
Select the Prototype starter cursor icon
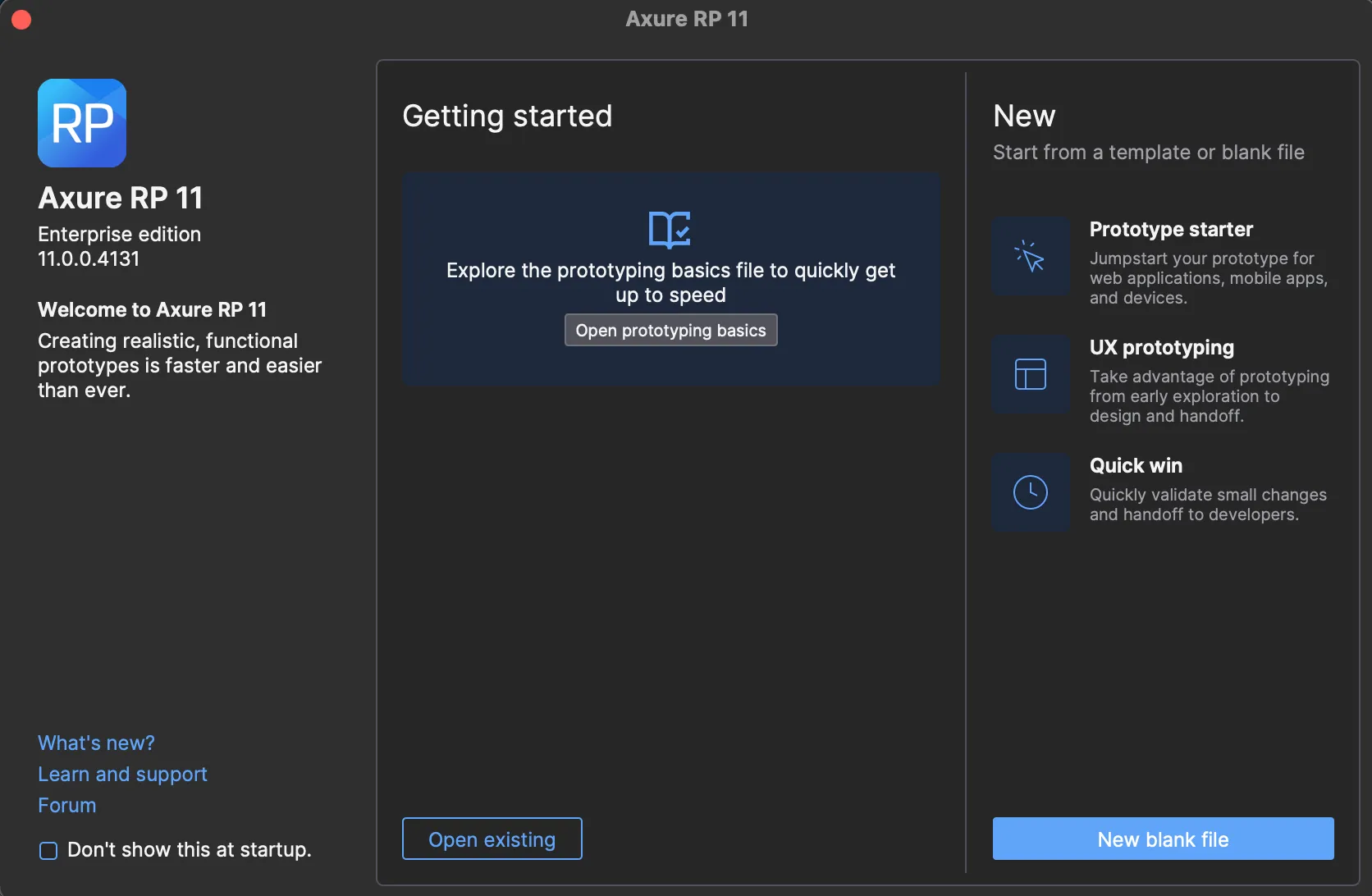pos(1031,256)
